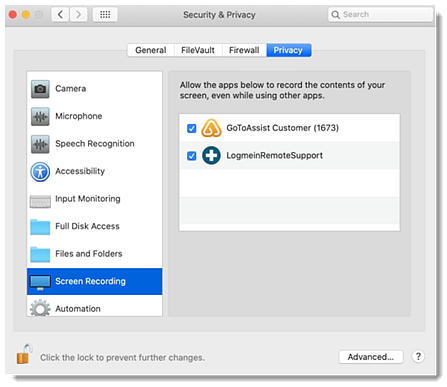The width and height of the screenshot is (447, 387).
Task: Click the GoToAssist Customer (1673) name
Action: [282, 128]
